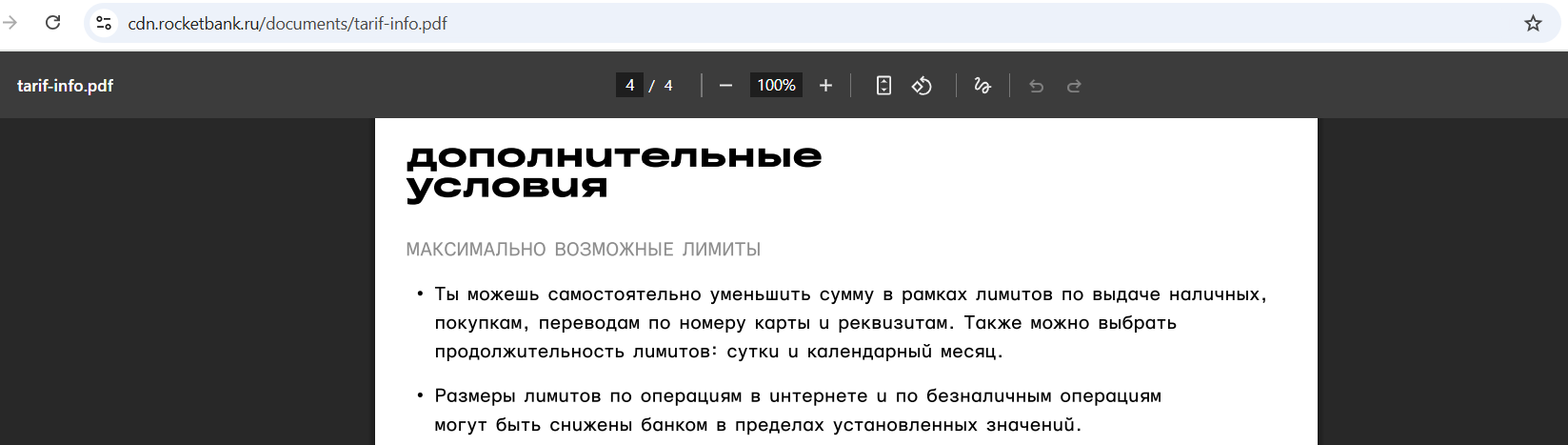Click the redo arrow in PDF toolbar
This screenshot has width=1568, height=445.
pos(1074,86)
